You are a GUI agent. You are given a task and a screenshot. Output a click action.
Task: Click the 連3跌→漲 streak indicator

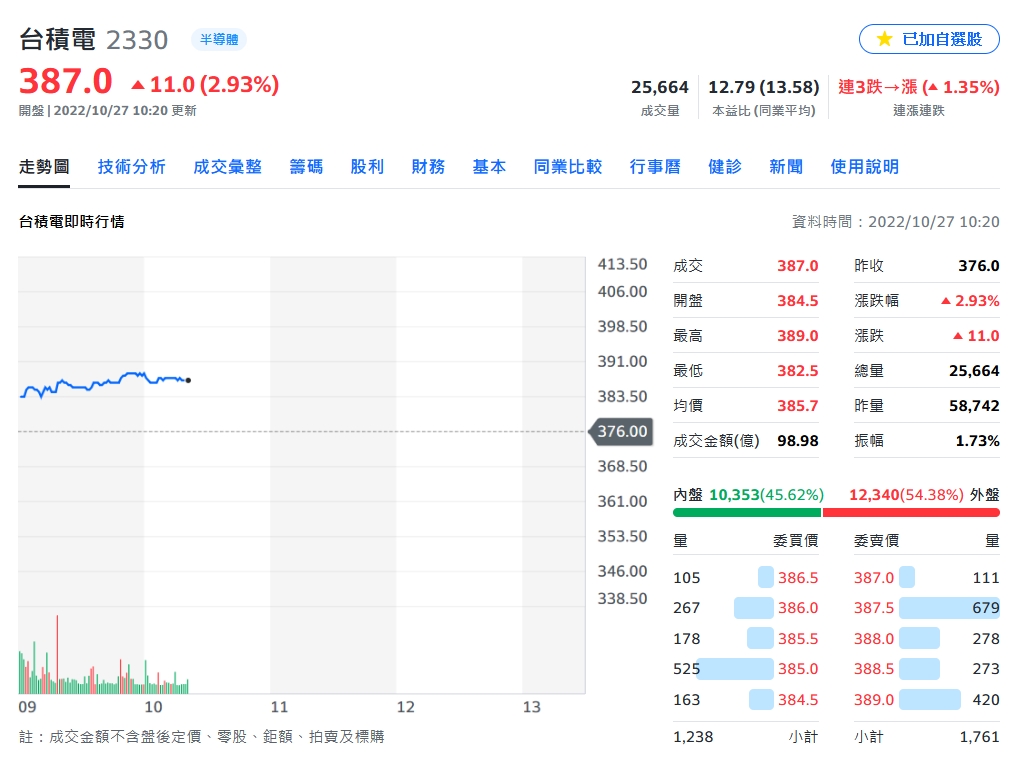[918, 87]
